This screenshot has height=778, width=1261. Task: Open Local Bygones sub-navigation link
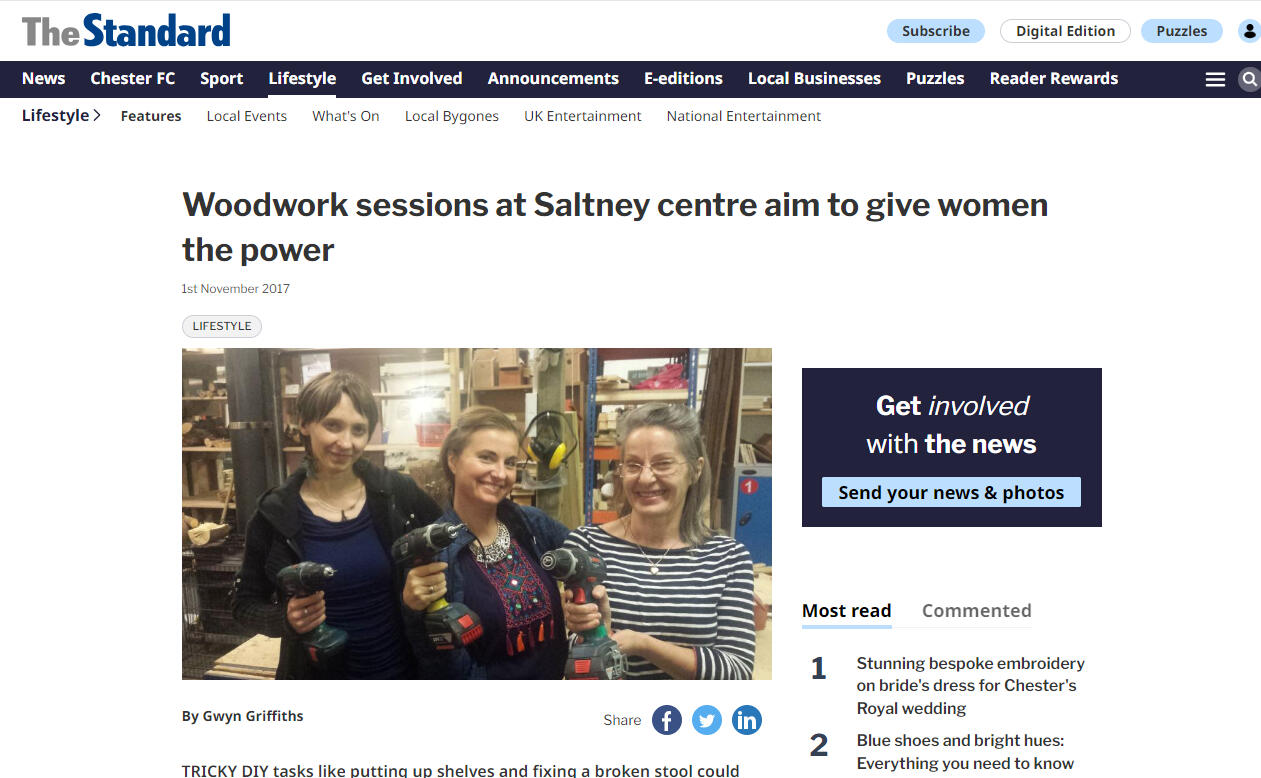point(452,116)
